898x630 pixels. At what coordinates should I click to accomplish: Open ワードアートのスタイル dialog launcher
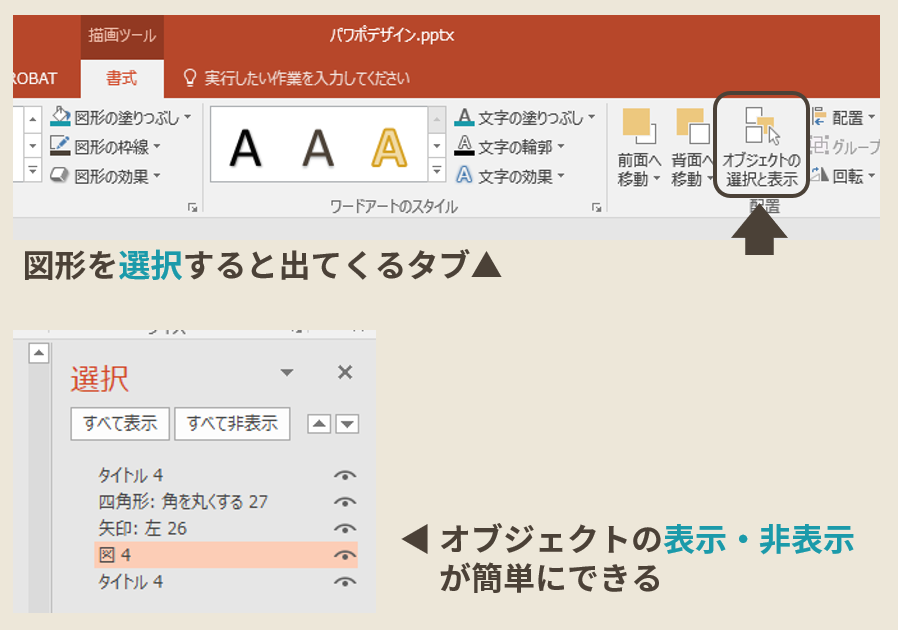pos(596,207)
